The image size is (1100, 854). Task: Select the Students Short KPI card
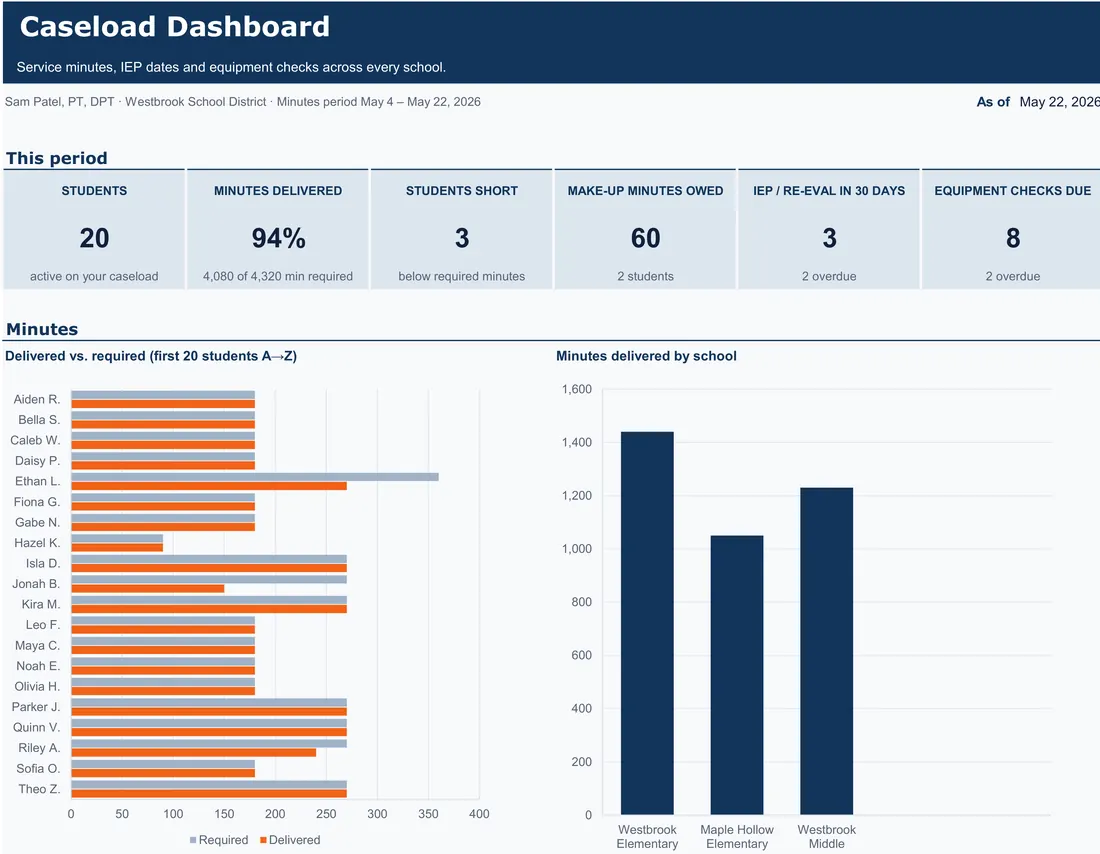tap(462, 229)
